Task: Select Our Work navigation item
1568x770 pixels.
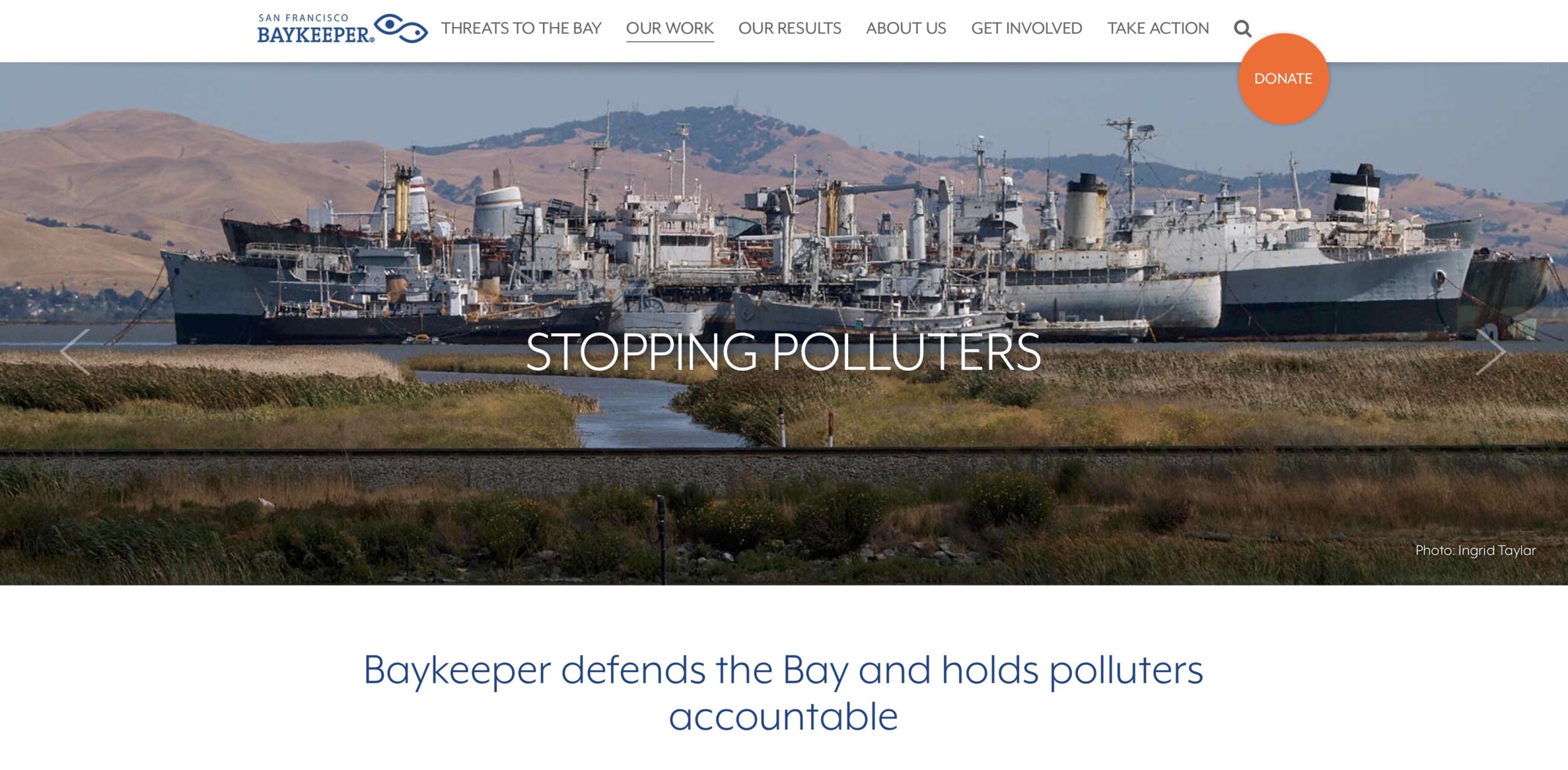Action: pyautogui.click(x=670, y=28)
